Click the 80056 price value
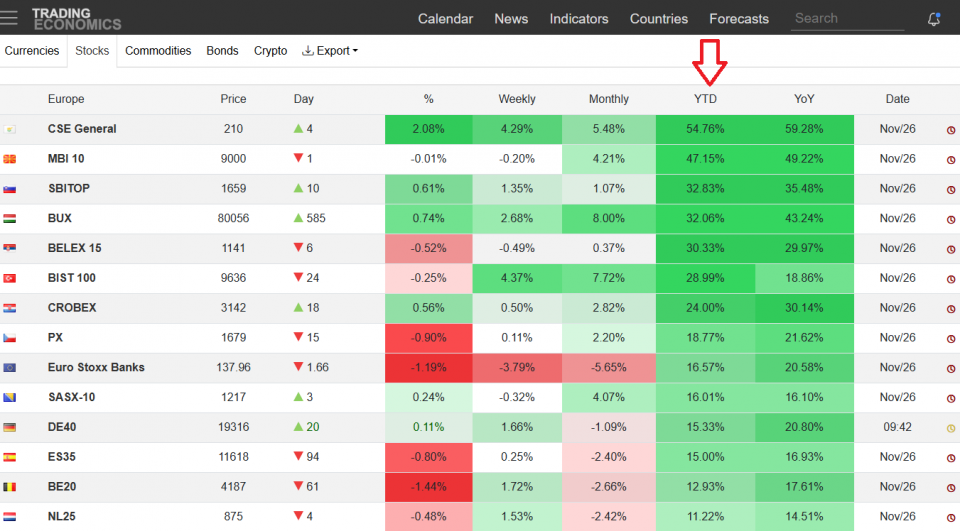This screenshot has width=960, height=531. click(x=233, y=218)
